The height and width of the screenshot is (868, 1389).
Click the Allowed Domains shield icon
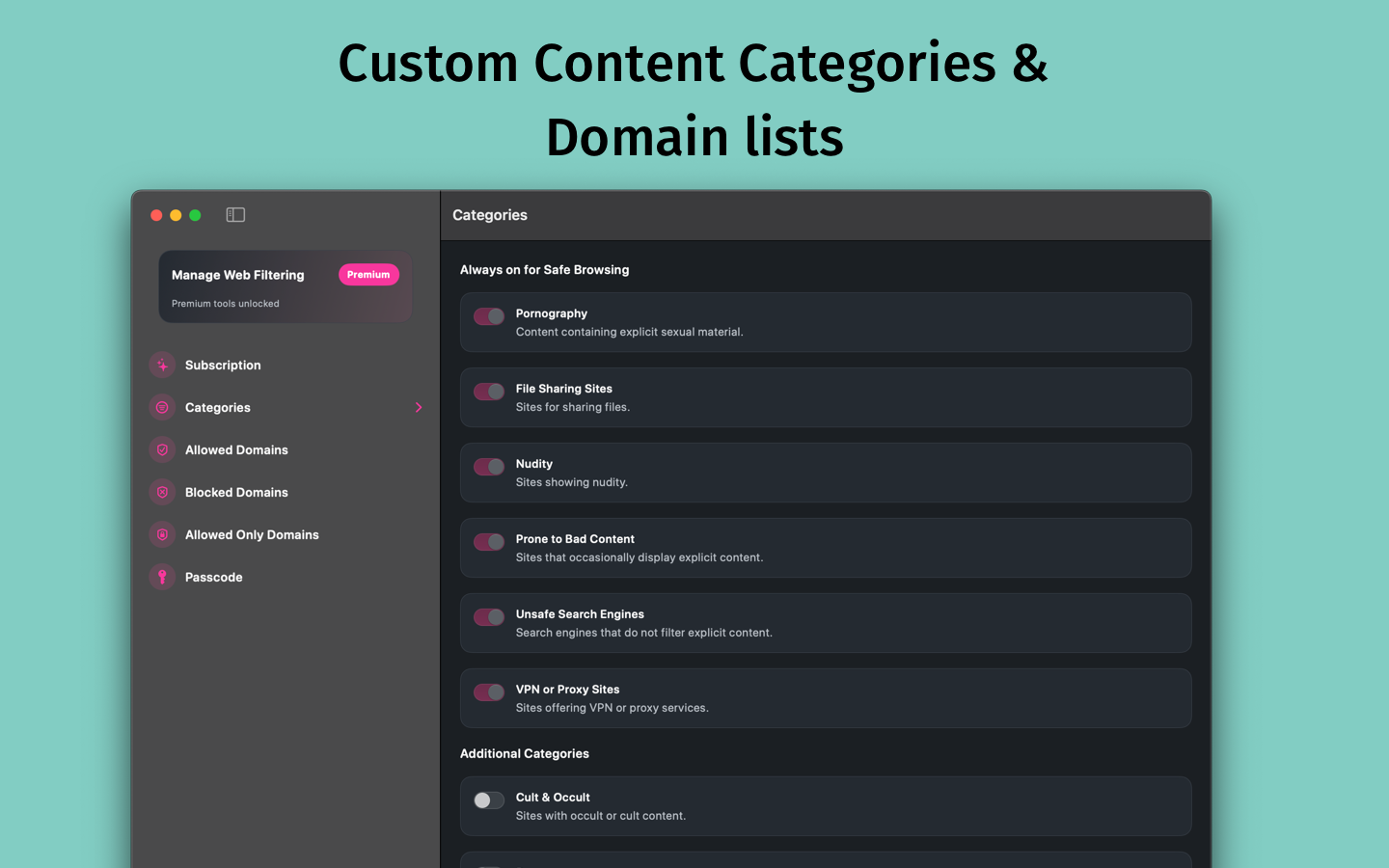tap(162, 450)
